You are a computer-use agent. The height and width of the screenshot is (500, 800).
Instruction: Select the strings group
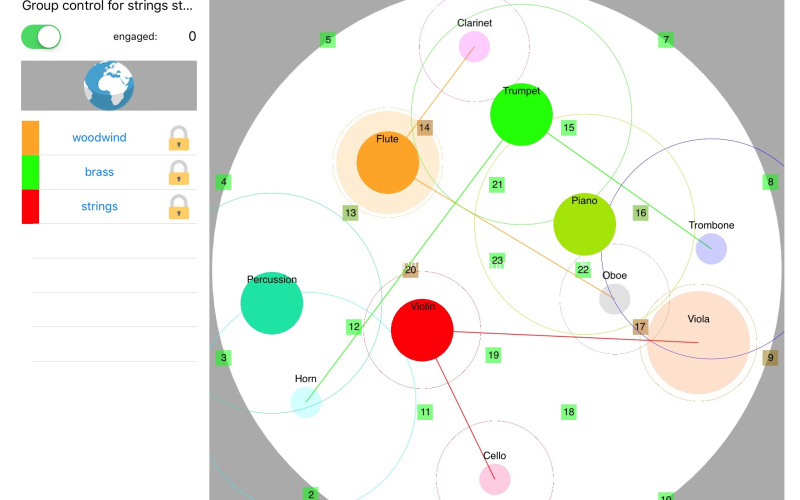99,206
